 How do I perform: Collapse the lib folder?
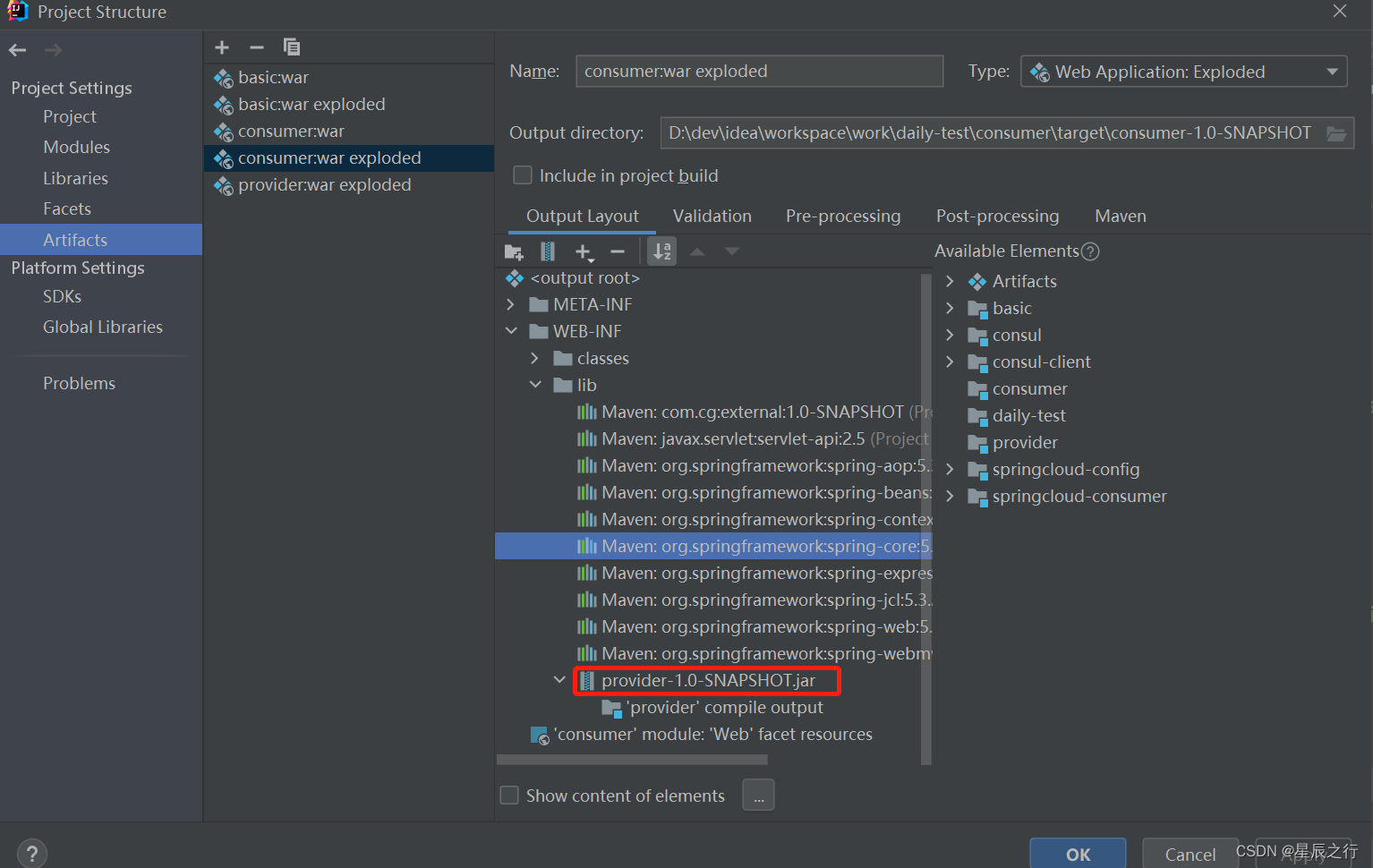point(535,386)
